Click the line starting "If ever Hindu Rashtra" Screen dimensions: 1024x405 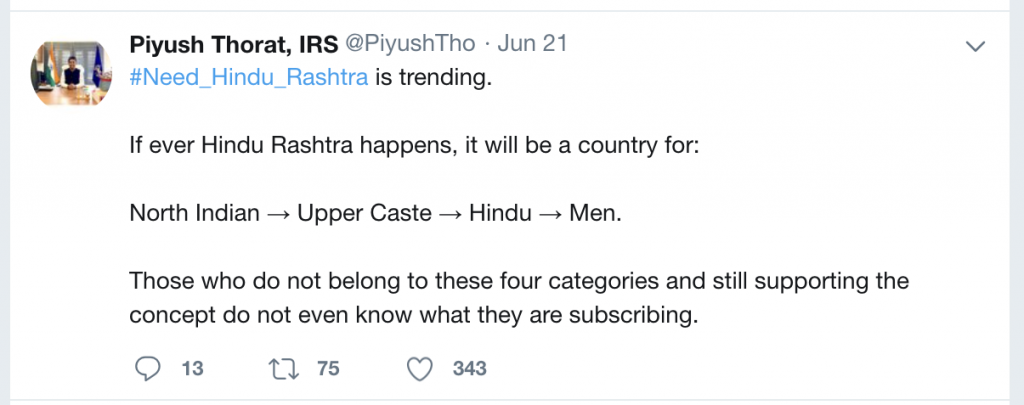pos(374,146)
